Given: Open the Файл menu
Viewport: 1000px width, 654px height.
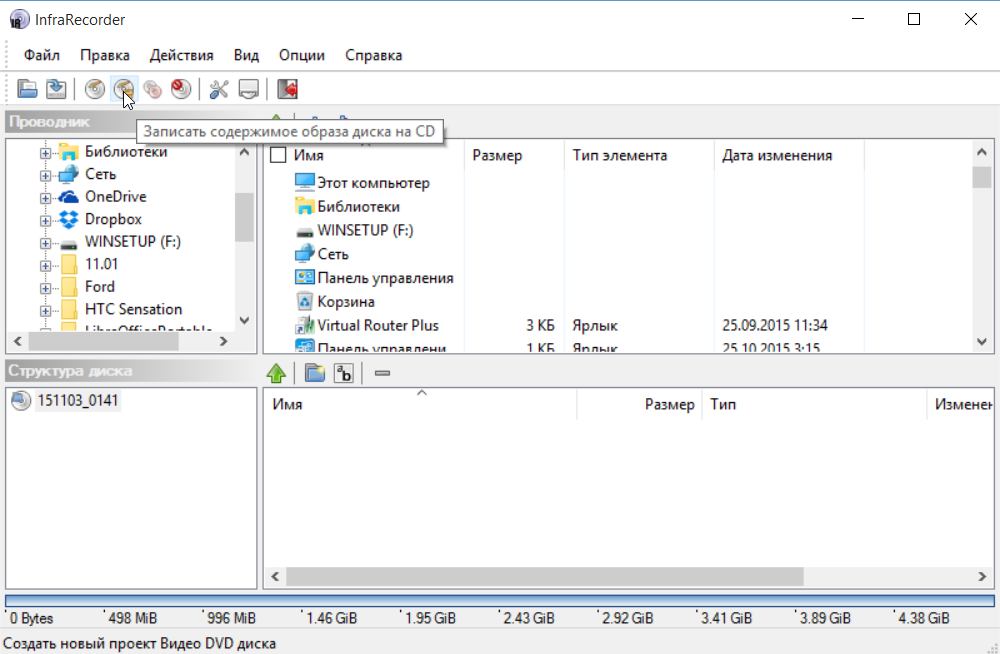Looking at the screenshot, I should [42, 56].
